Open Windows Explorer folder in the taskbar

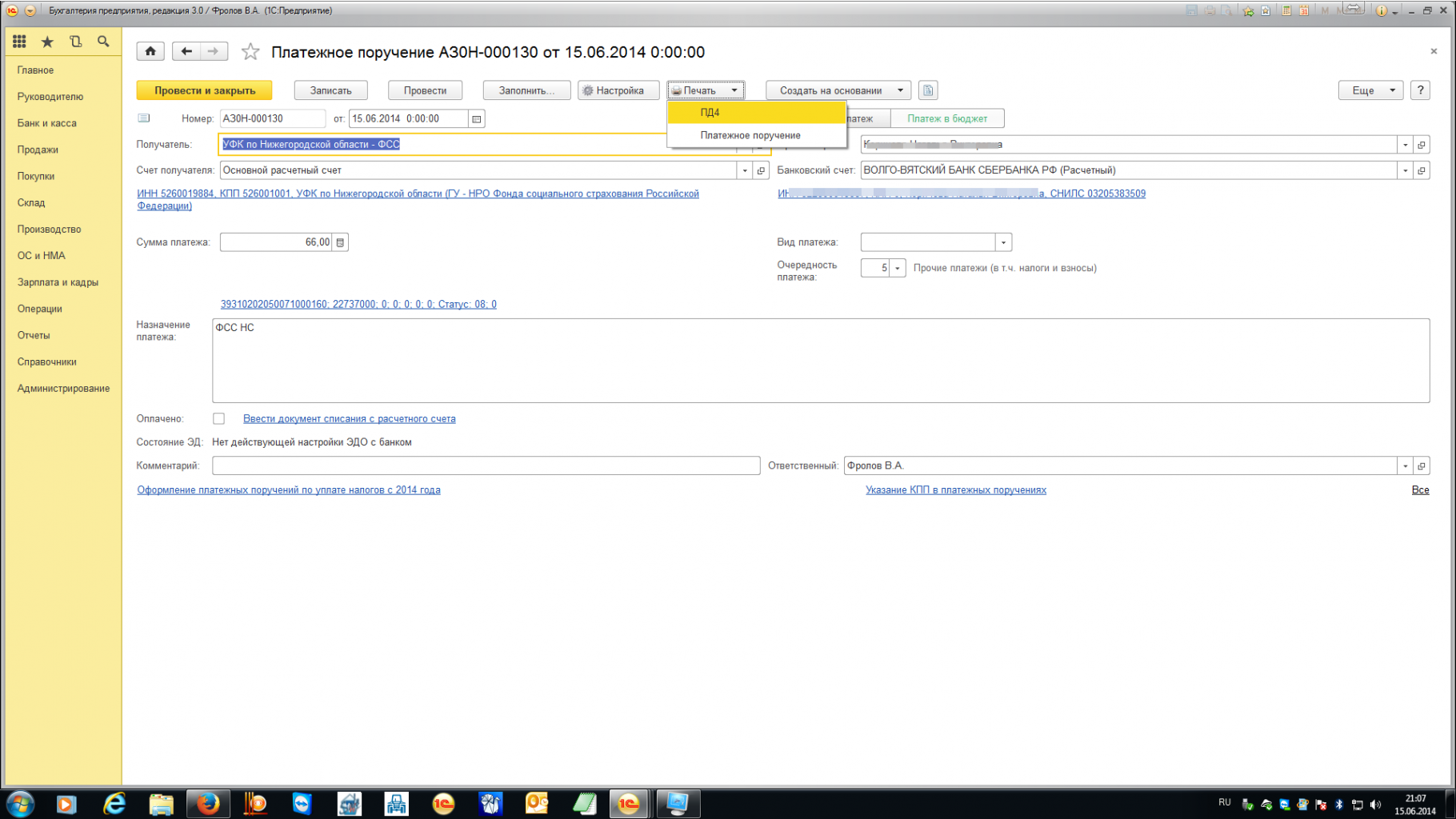[x=162, y=803]
